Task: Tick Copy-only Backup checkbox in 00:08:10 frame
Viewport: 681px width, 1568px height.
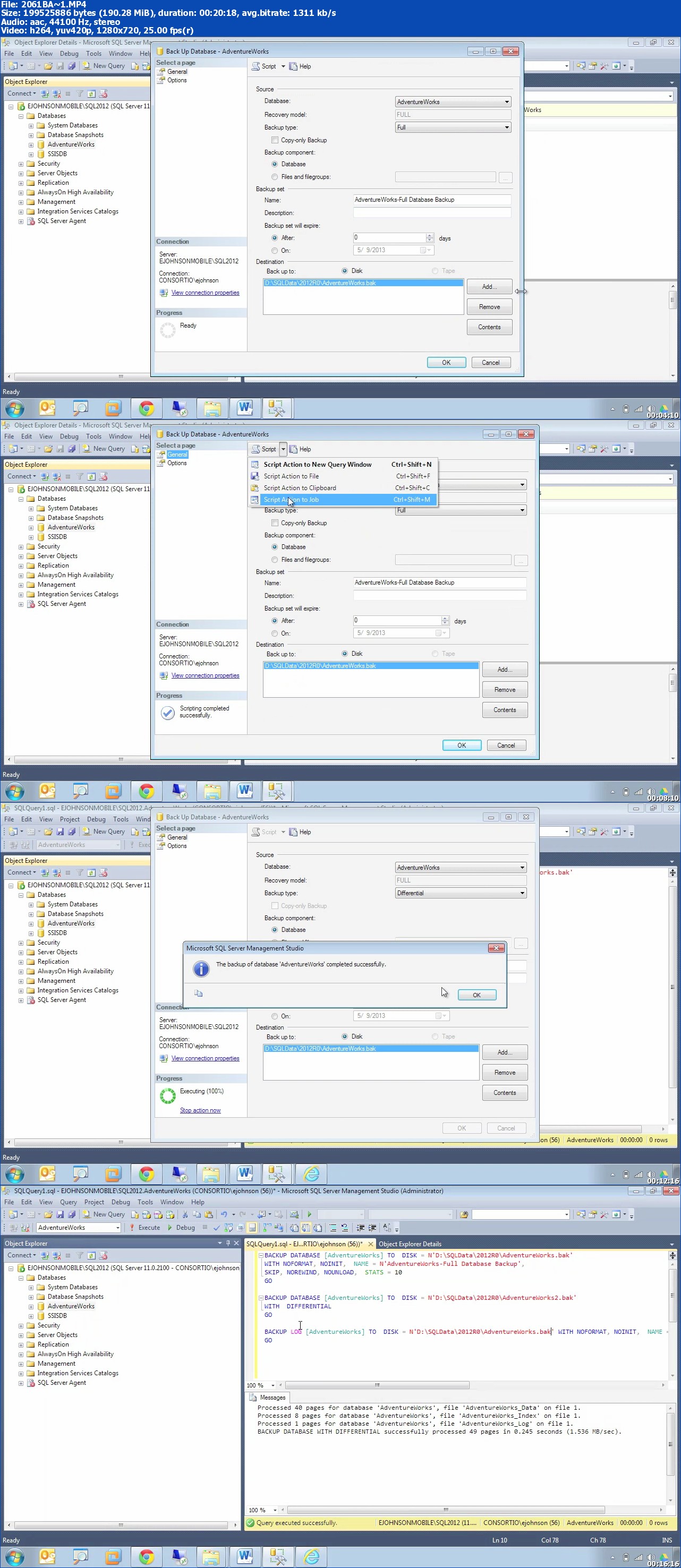Action: pyautogui.click(x=275, y=523)
